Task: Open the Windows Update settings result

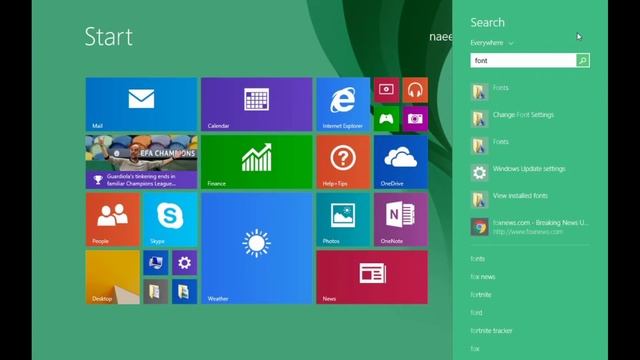Action: pos(530,173)
